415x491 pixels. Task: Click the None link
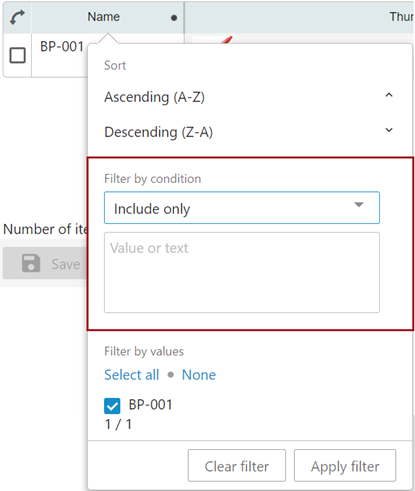click(x=199, y=375)
